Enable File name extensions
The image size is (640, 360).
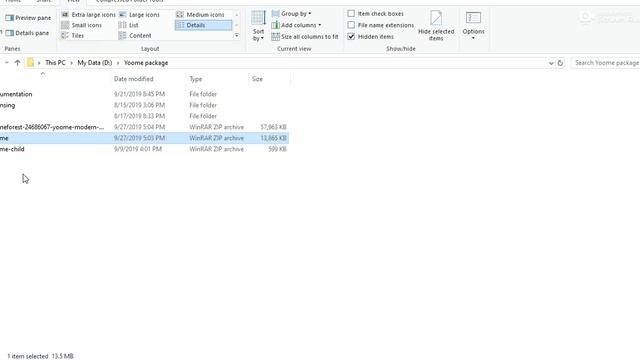click(380, 25)
